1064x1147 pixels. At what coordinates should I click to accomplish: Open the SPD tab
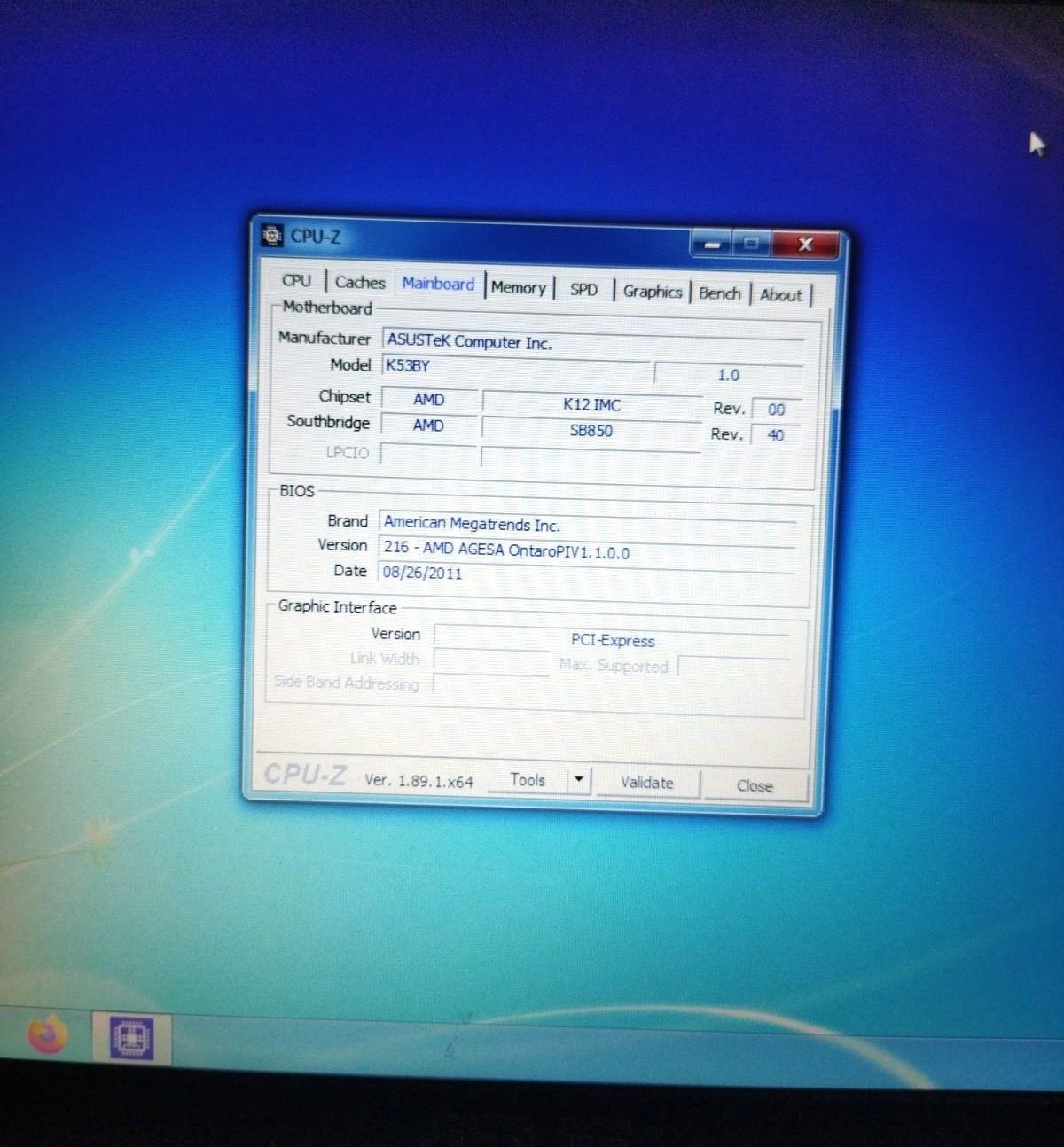583,289
